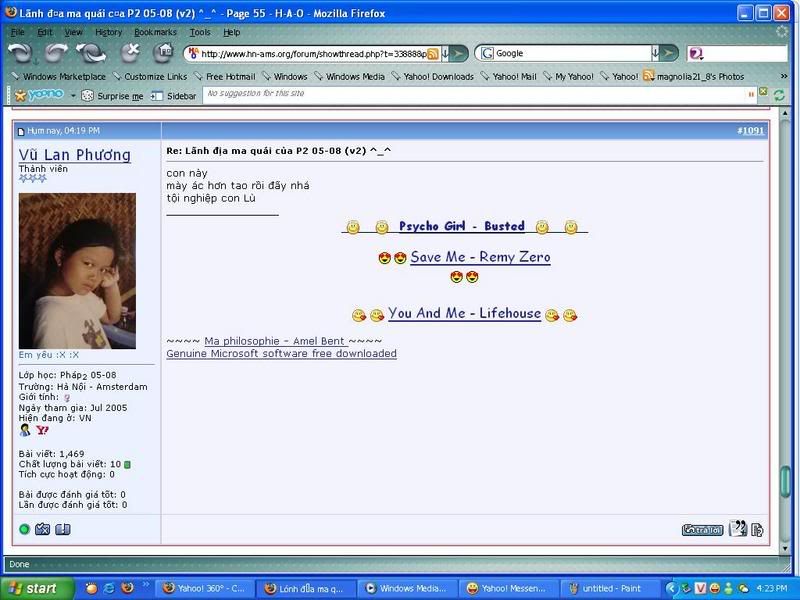Screen dimensions: 800x600
Task: Click username Vũ Lan Phương link
Action: coord(74,155)
